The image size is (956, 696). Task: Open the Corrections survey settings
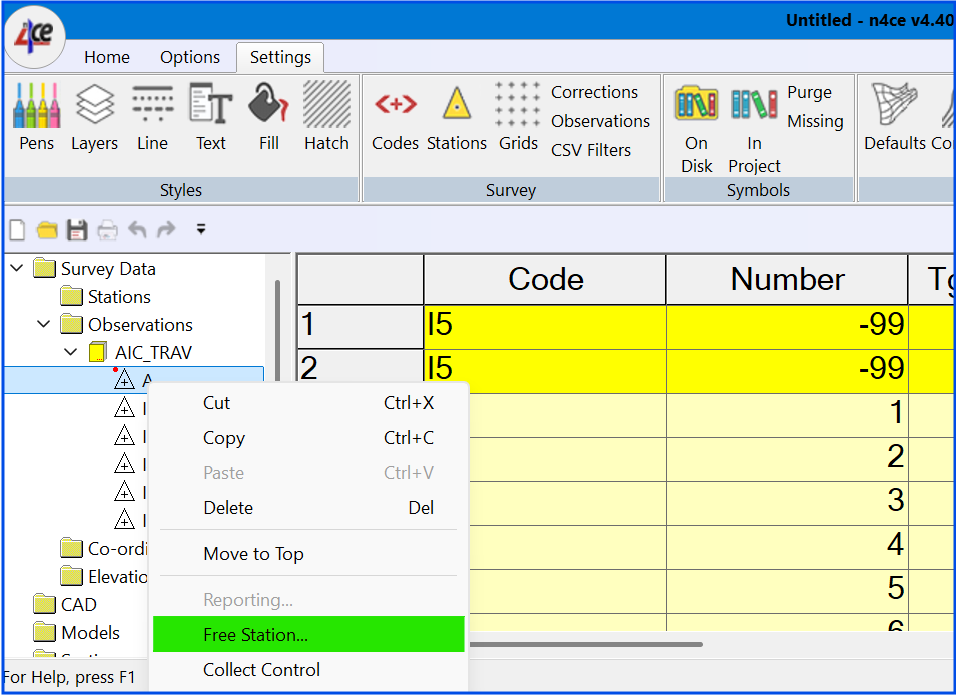(x=594, y=92)
